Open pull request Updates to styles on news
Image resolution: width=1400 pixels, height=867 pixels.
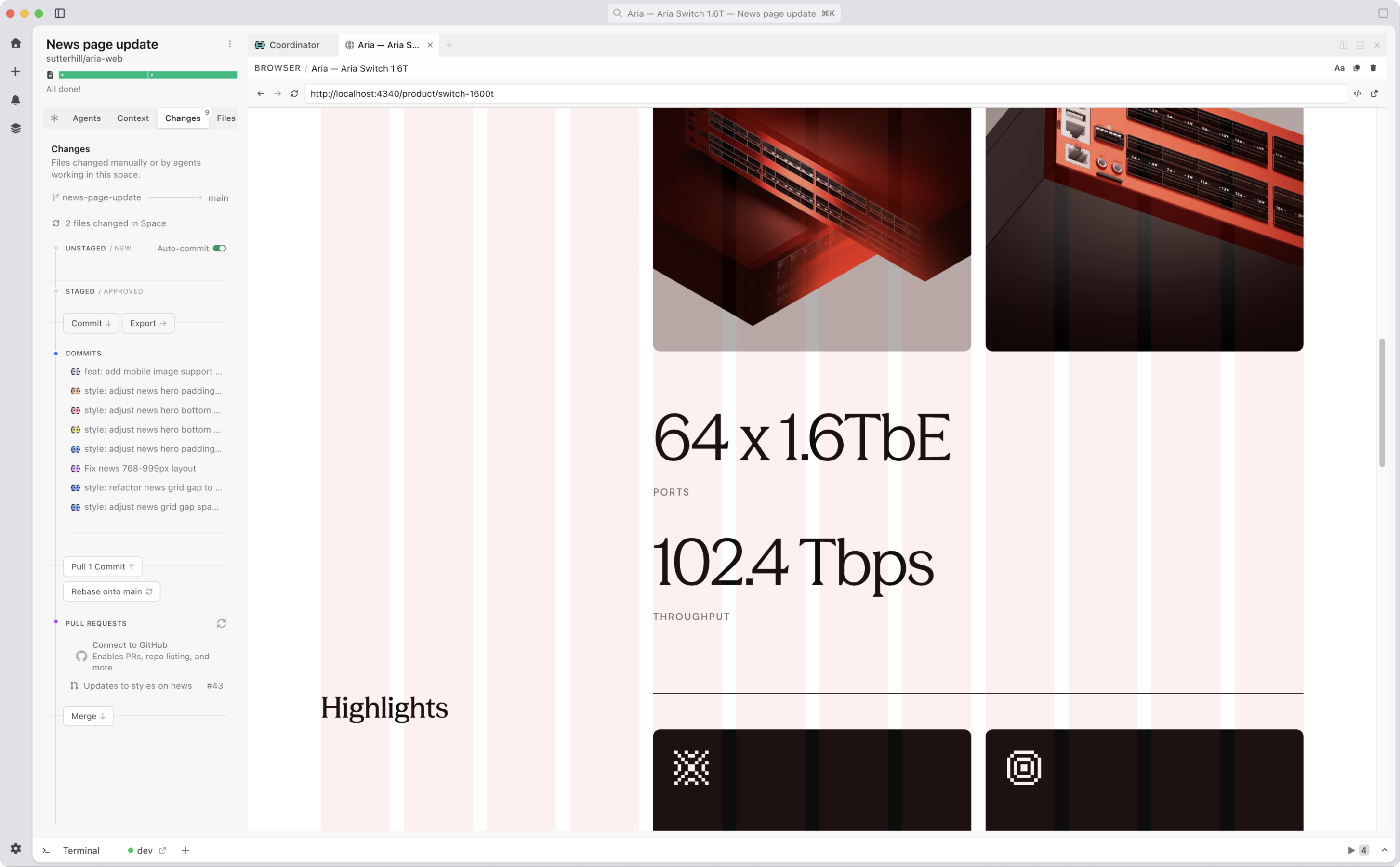point(138,686)
